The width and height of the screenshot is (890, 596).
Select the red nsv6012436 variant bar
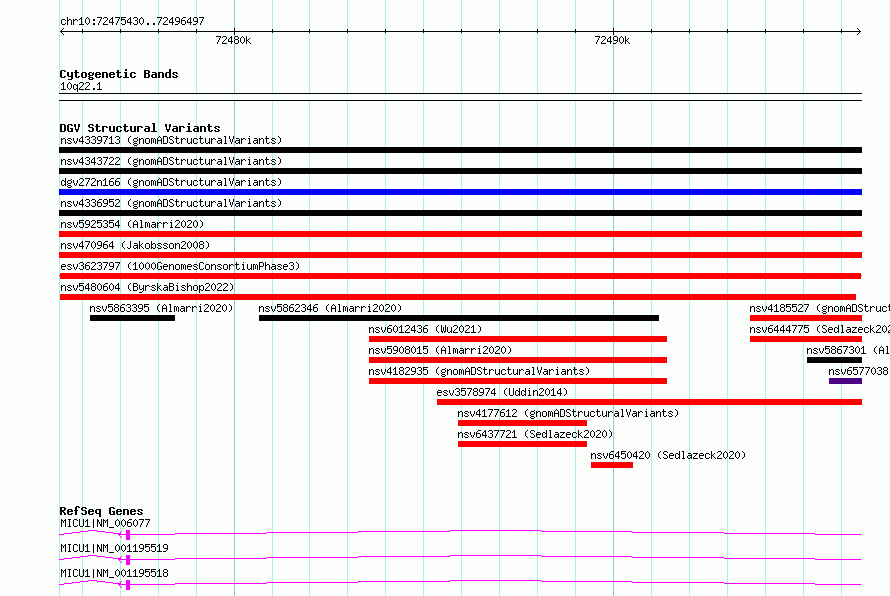(x=518, y=339)
